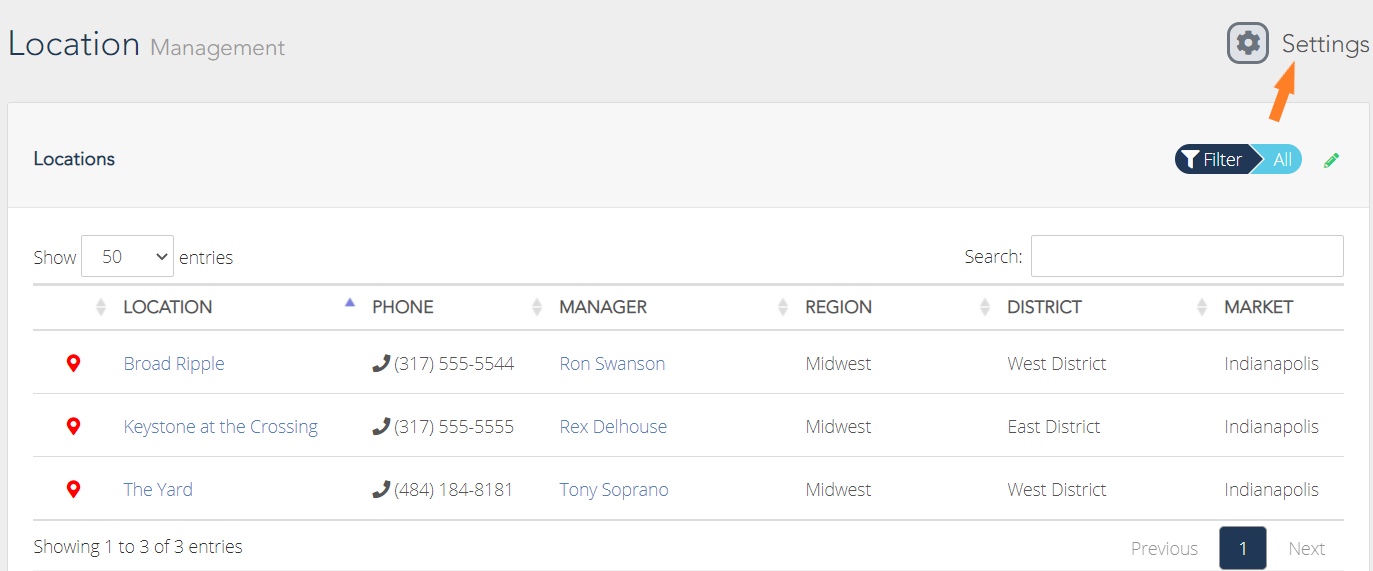
Task: Sort by the MANAGER column header
Action: pos(603,307)
